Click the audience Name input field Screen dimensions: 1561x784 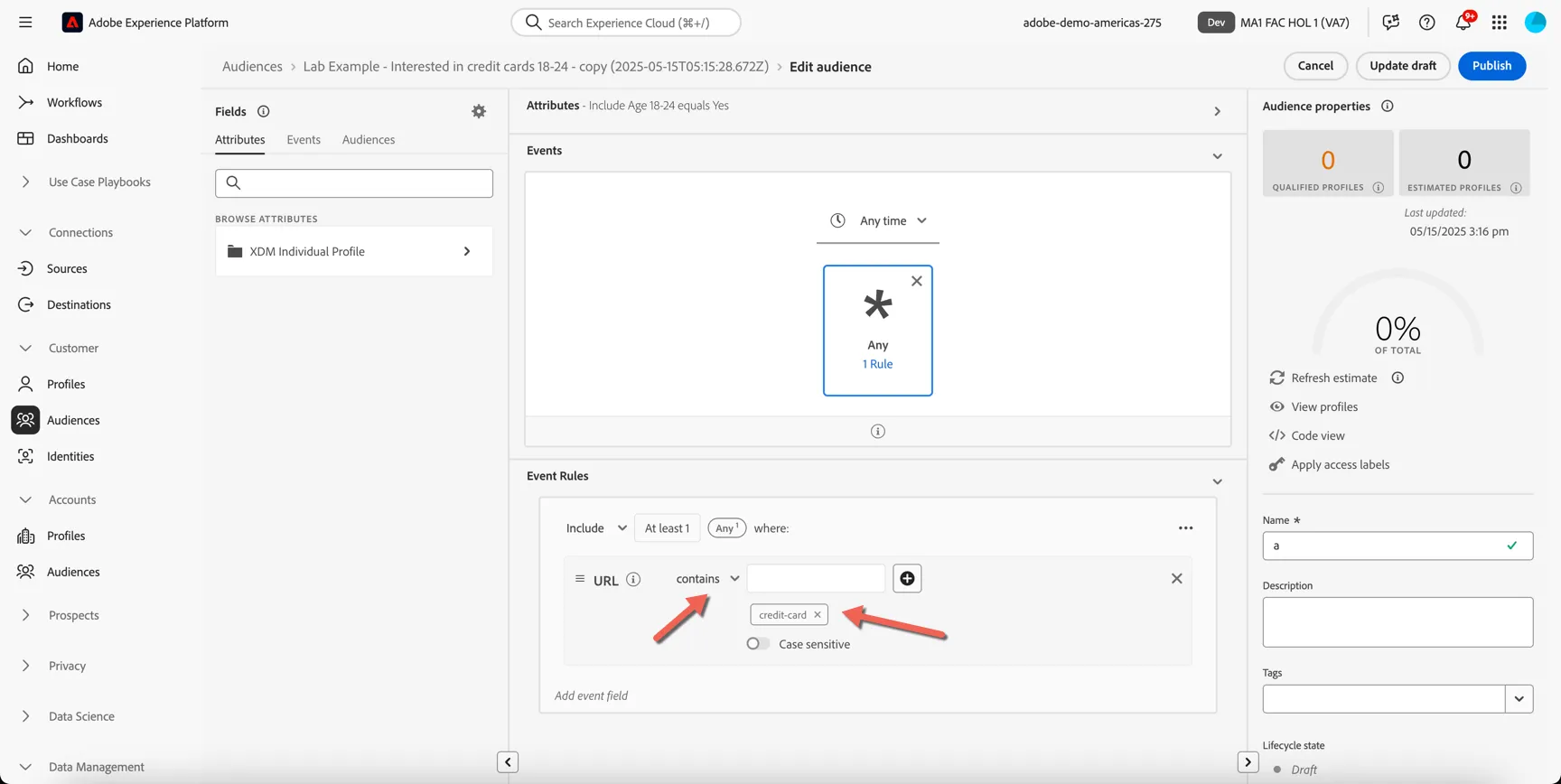click(1397, 546)
